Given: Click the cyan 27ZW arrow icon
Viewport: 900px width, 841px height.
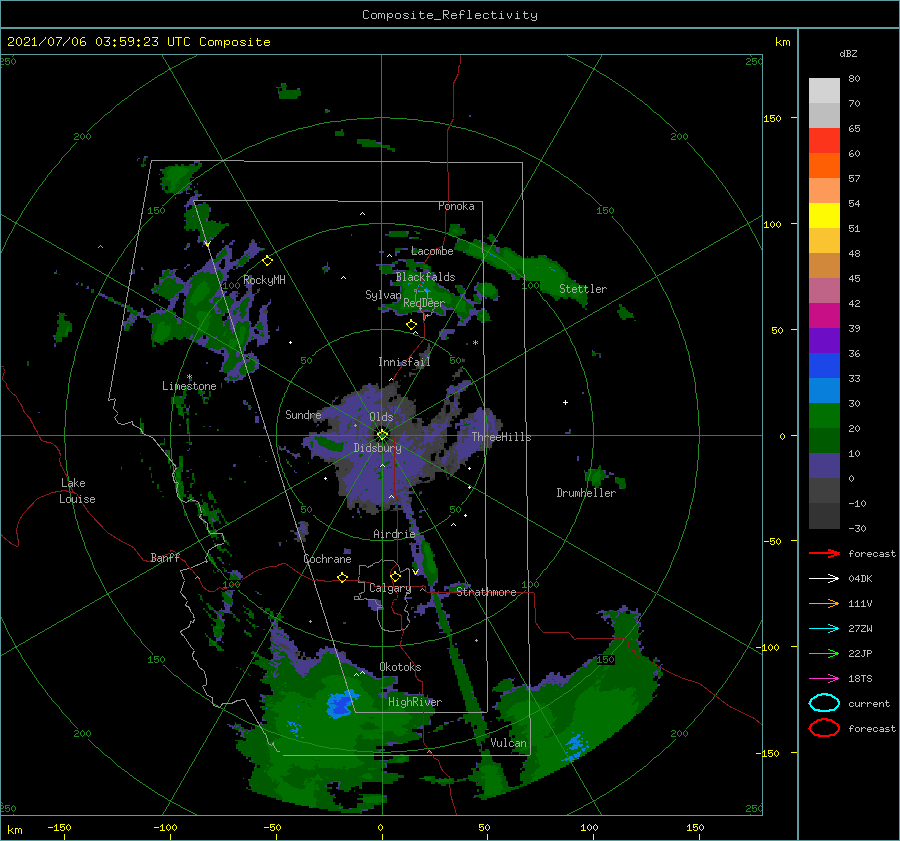Looking at the screenshot, I should click(824, 629).
